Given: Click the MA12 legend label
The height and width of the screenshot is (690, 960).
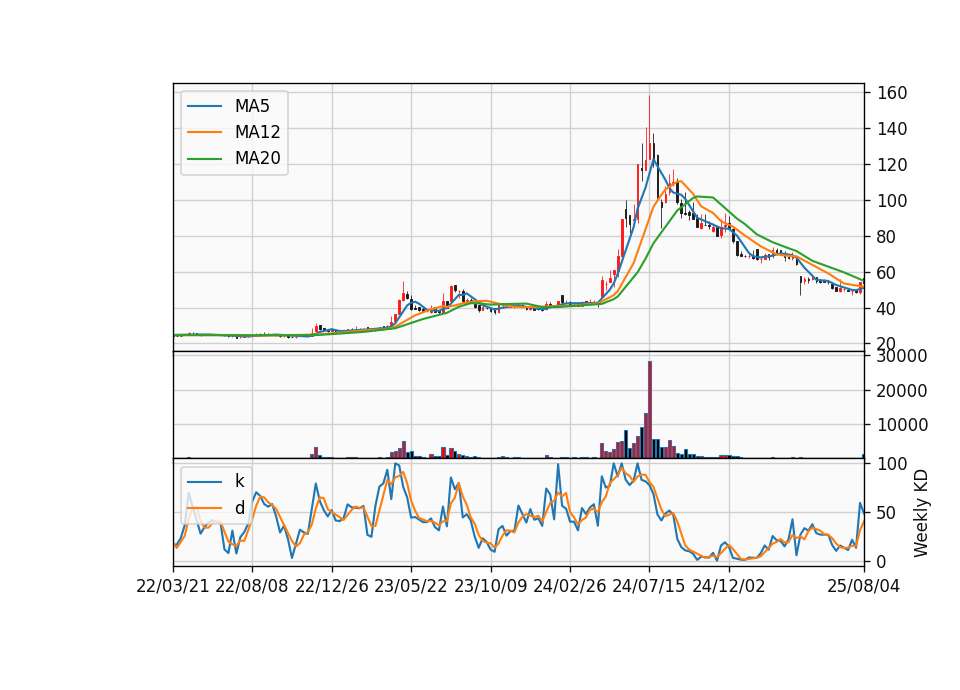Looking at the screenshot, I should point(257,132).
